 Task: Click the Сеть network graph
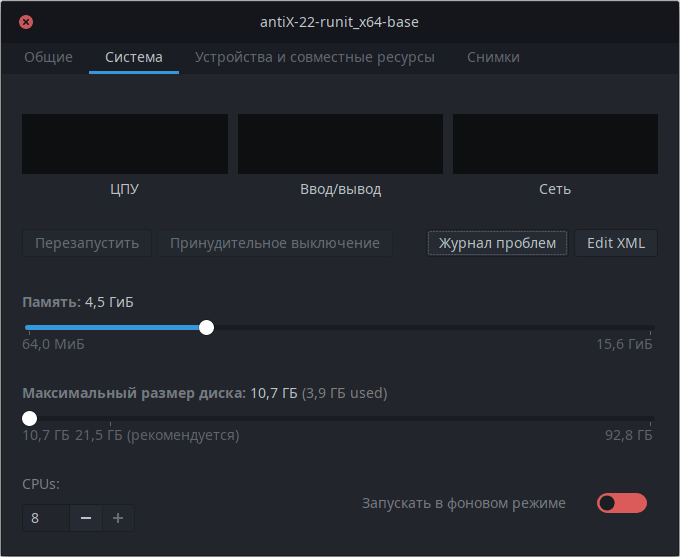tap(555, 144)
